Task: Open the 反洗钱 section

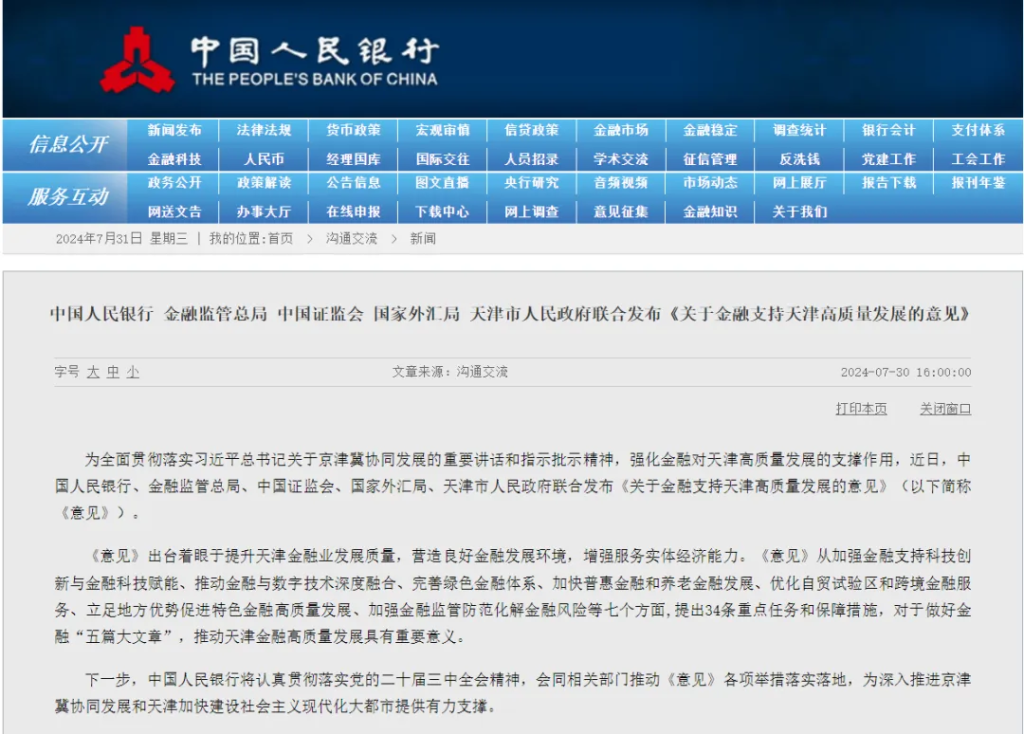Action: point(800,159)
